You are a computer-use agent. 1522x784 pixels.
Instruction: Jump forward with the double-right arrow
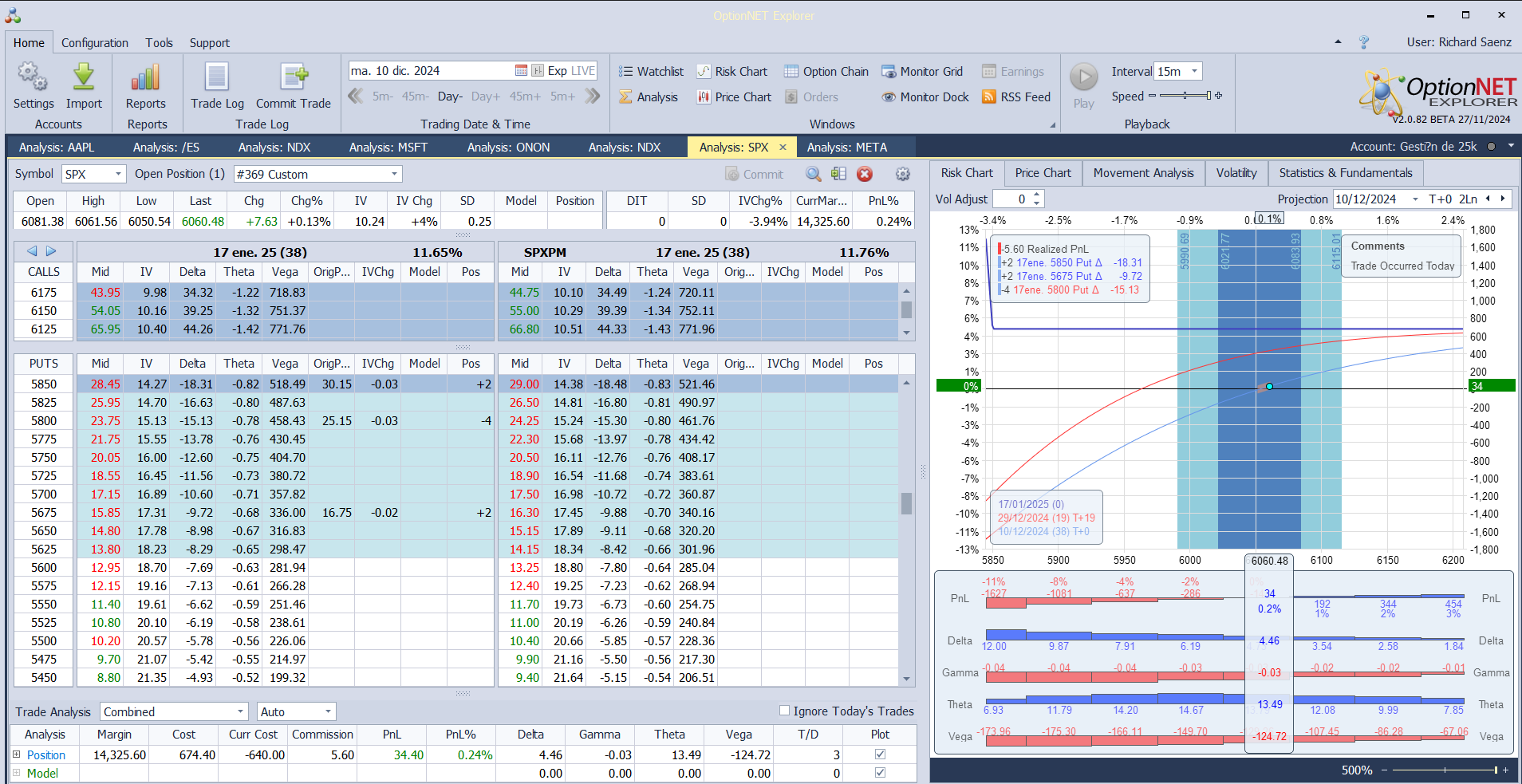coord(592,97)
